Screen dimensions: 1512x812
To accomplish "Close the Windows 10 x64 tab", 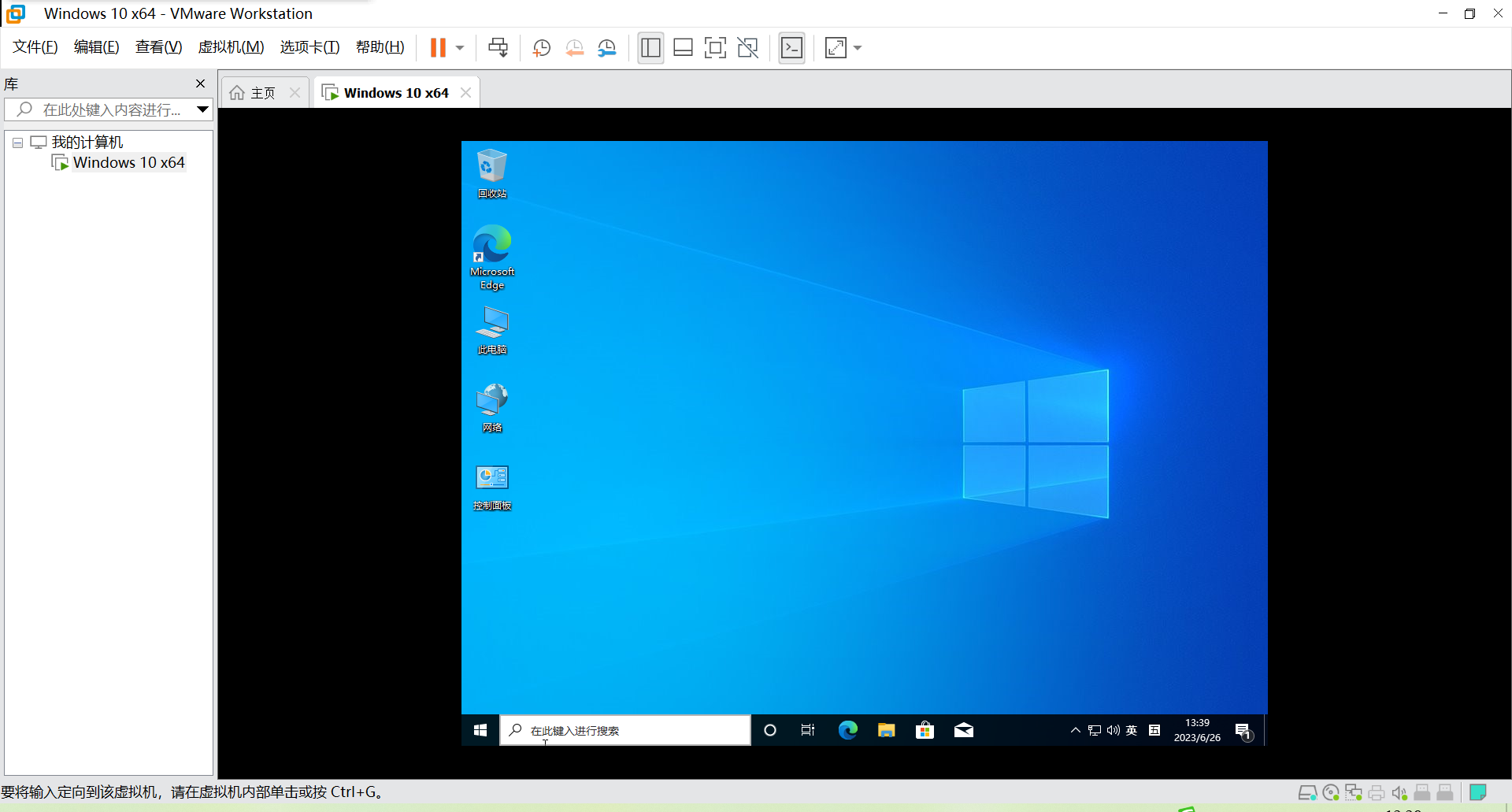I will click(465, 93).
